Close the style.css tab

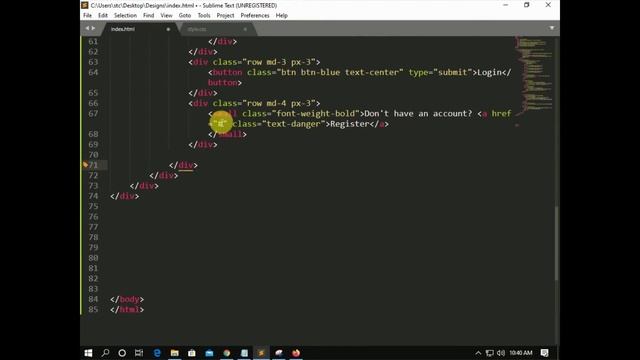(245, 29)
